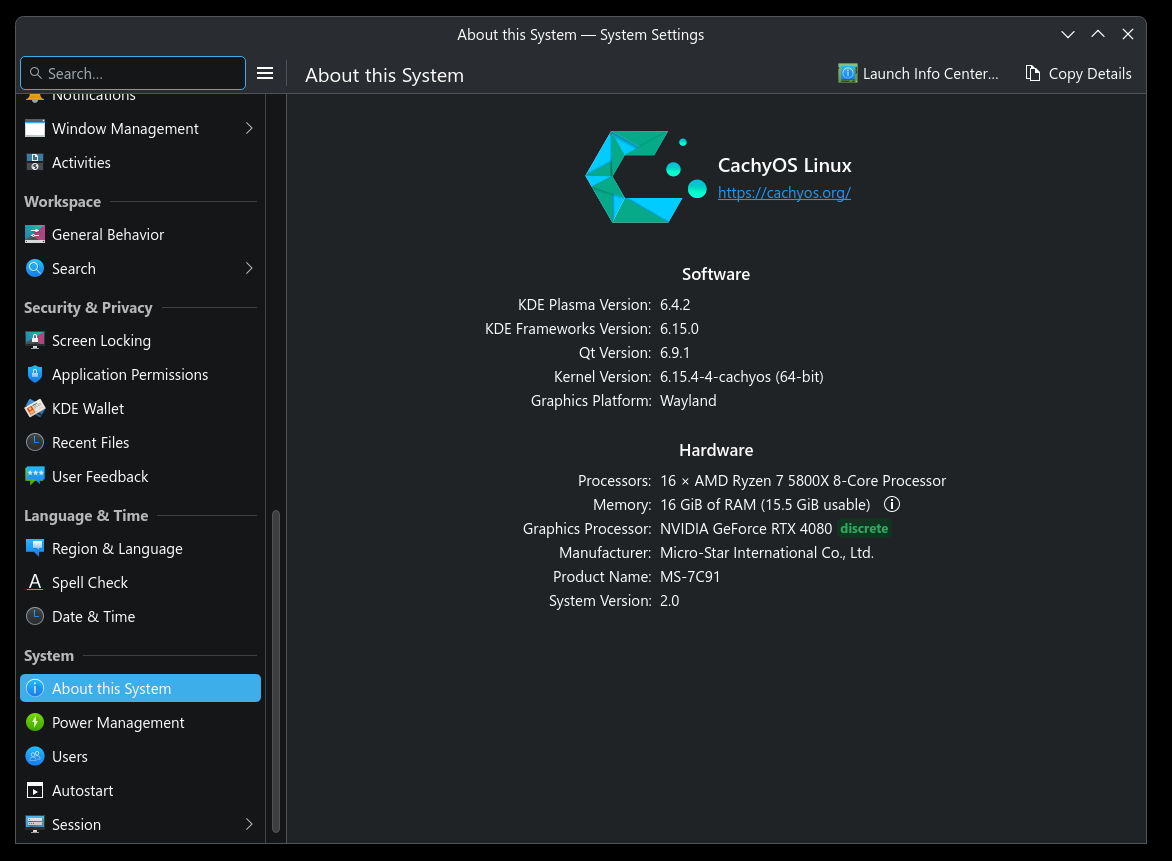
Task: Open the hamburger menu next to search
Action: [265, 73]
